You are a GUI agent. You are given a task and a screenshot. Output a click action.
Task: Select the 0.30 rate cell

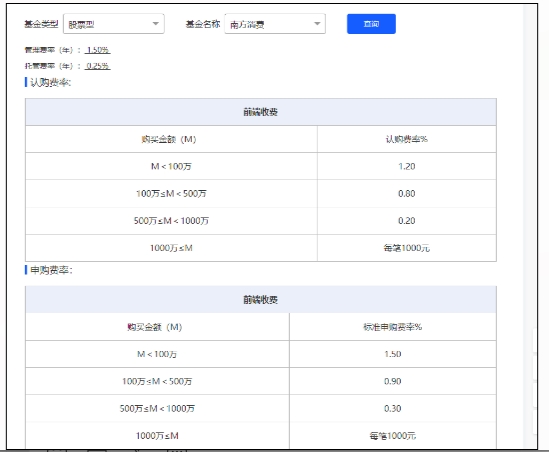tap(392, 409)
